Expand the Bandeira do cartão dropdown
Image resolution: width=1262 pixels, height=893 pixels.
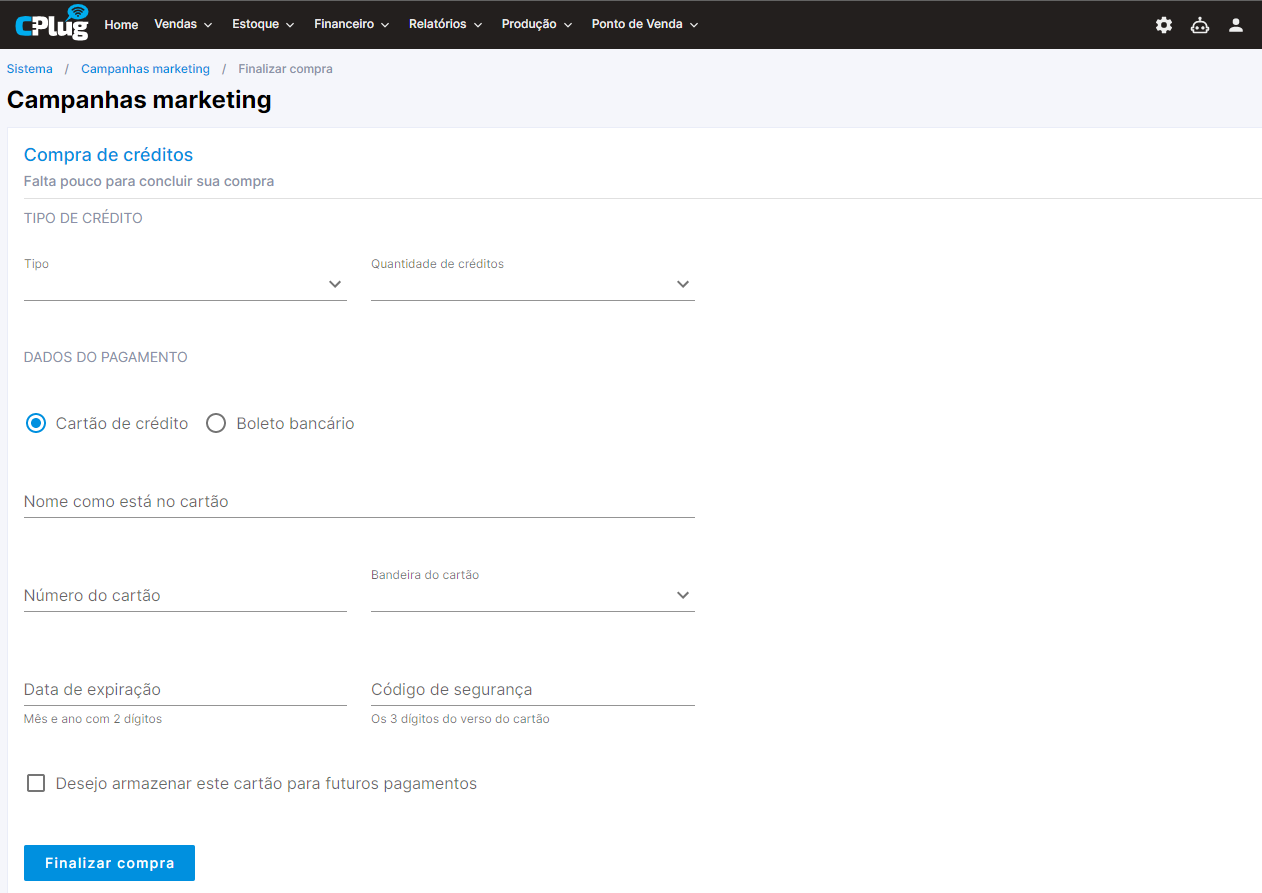click(532, 595)
